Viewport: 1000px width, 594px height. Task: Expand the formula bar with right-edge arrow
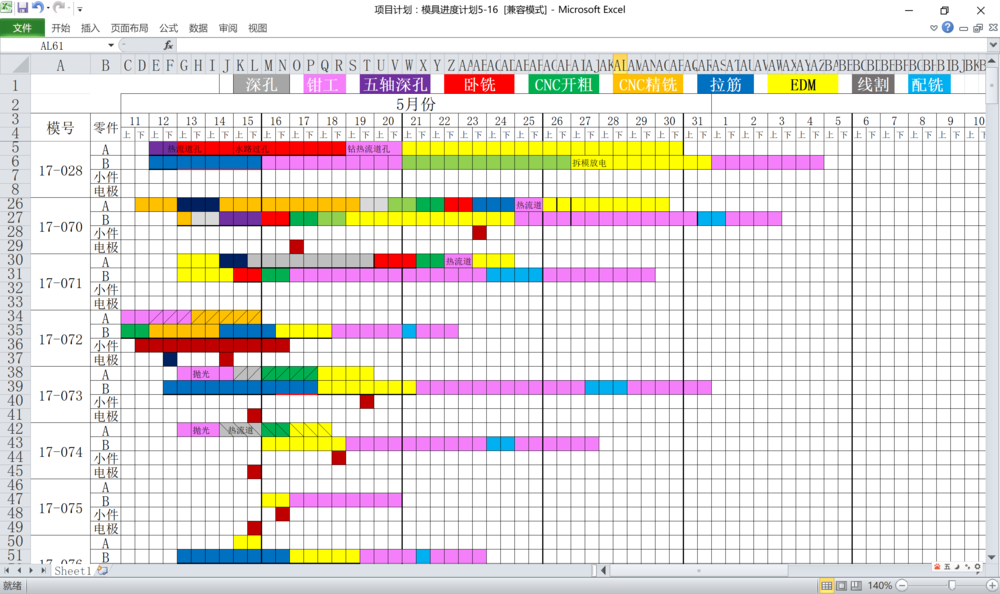click(993, 45)
